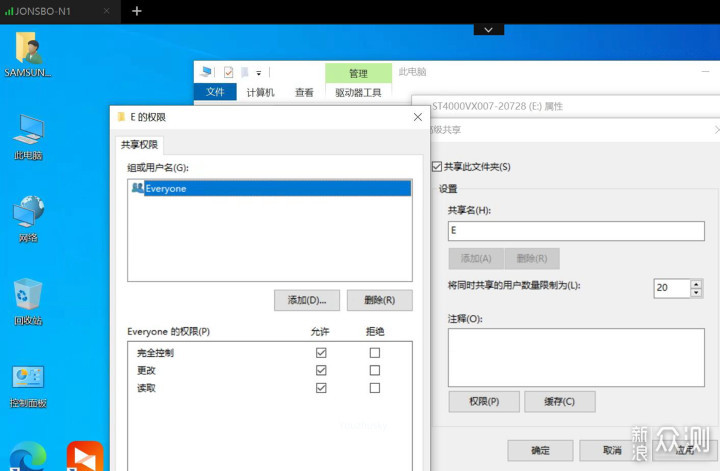Open the 查看 (View) ribbon tab

(304, 92)
